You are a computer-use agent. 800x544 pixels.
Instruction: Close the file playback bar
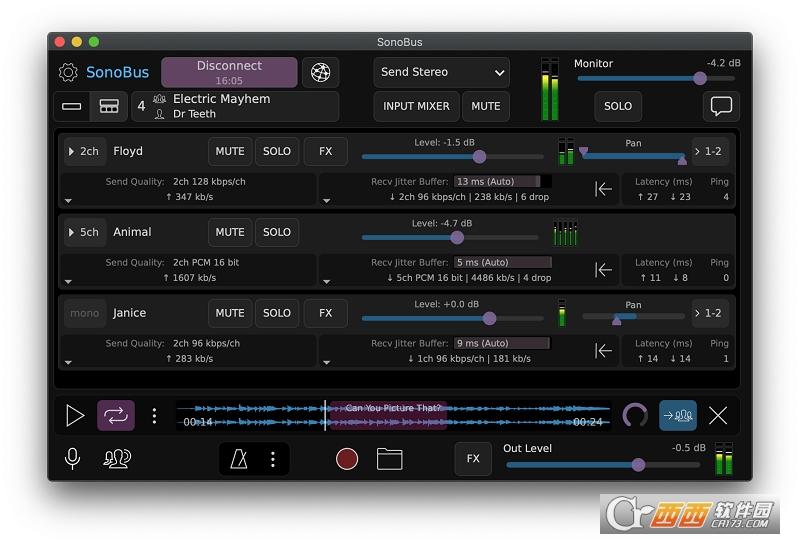pyautogui.click(x=718, y=416)
